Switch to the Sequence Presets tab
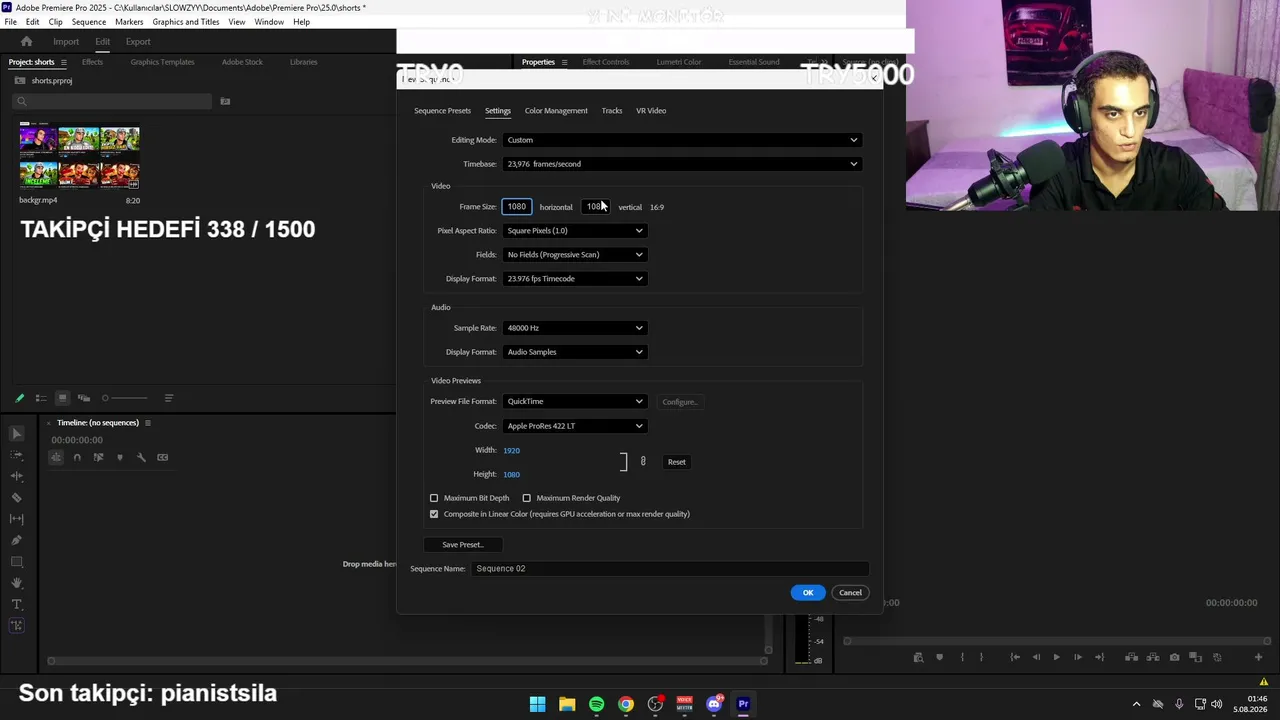 point(442,111)
